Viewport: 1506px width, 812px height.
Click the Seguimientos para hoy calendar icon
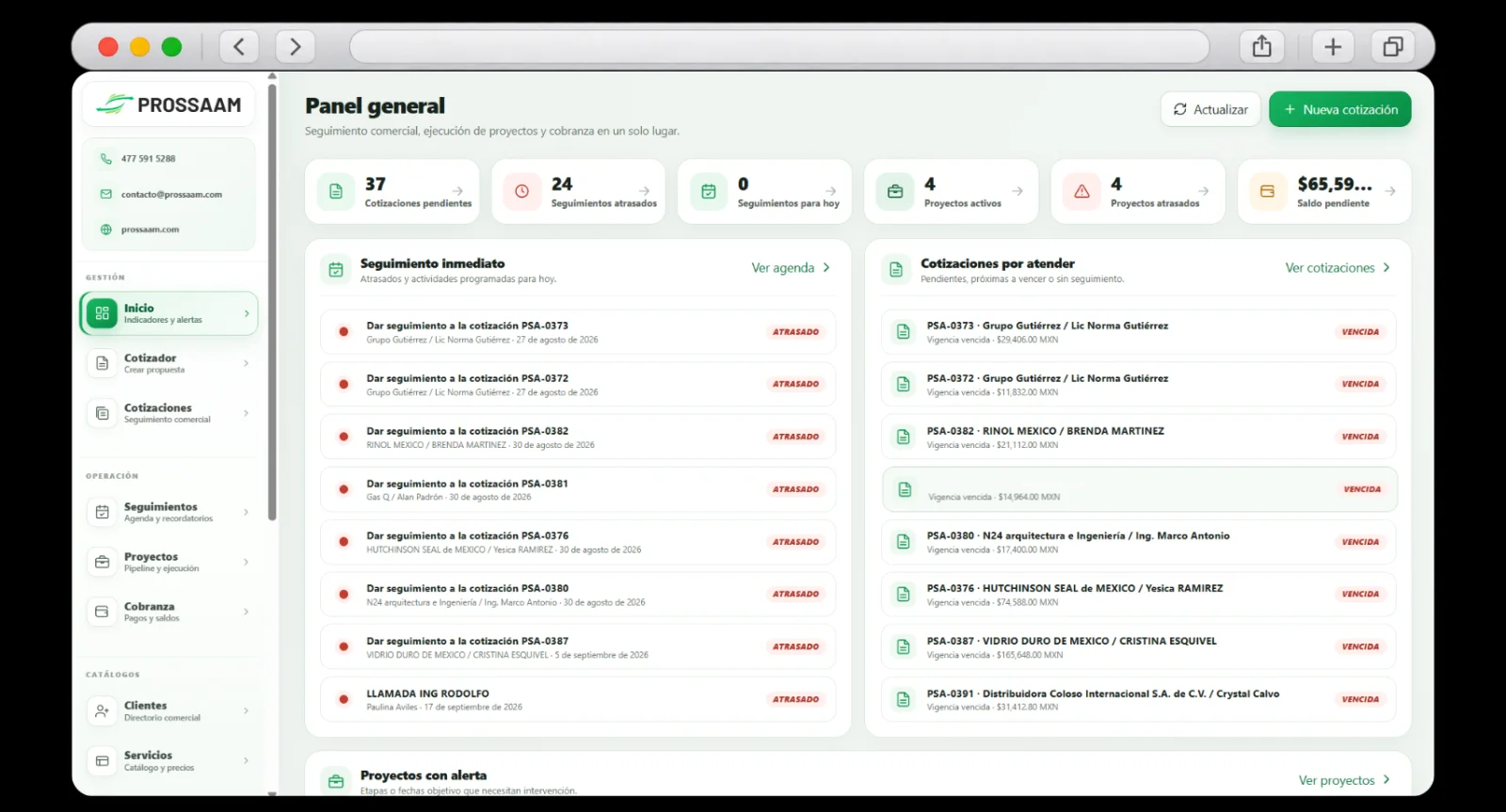(709, 191)
